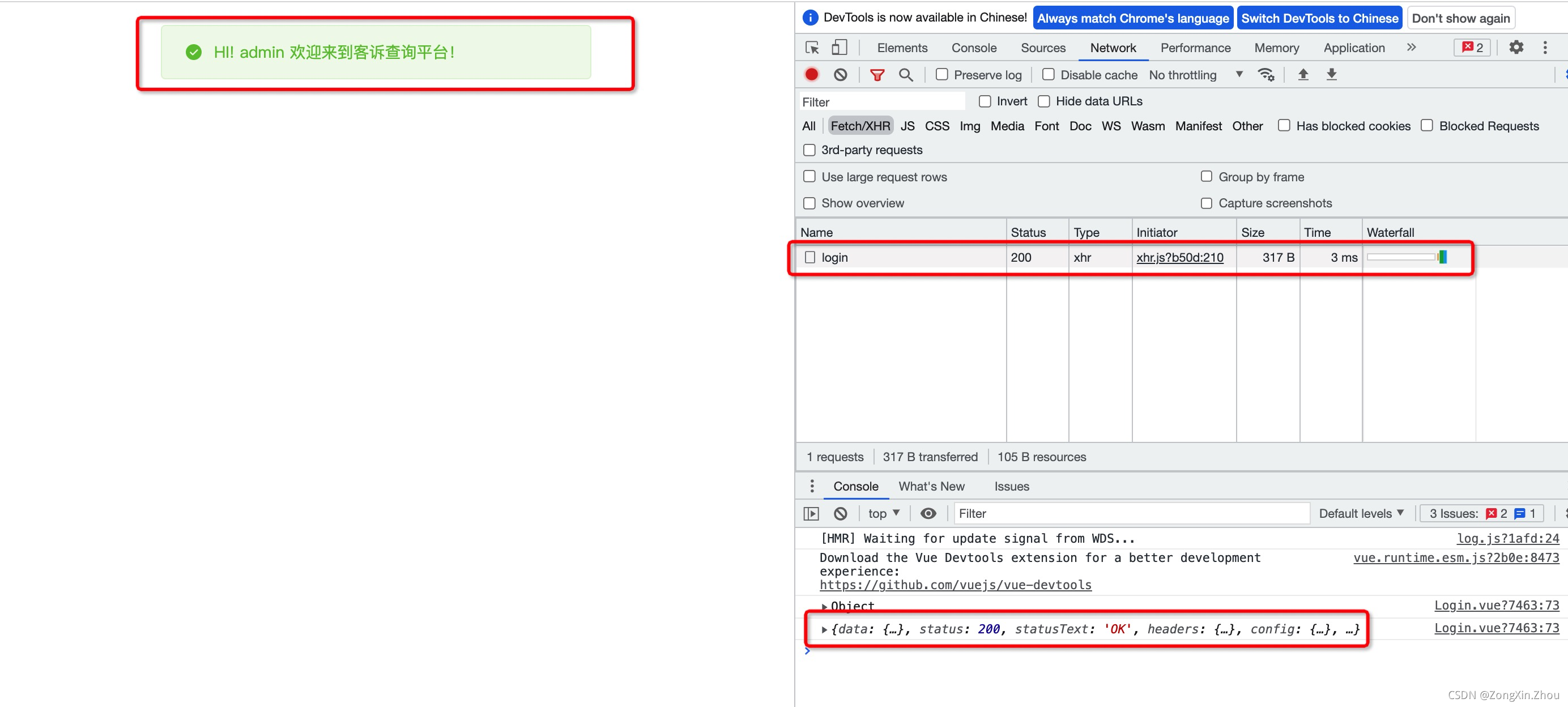Click Switch DevTools to Chinese button
The height and width of the screenshot is (707, 1568).
pos(1319,18)
